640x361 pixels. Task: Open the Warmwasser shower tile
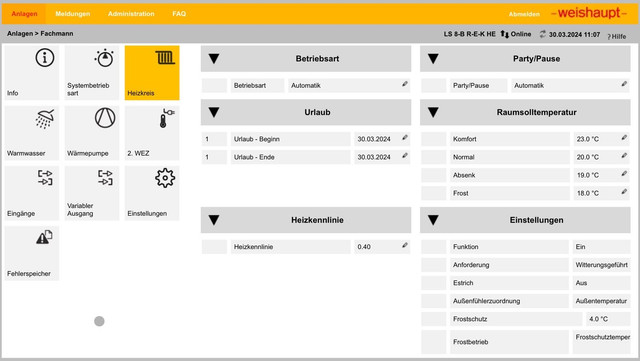(x=32, y=133)
